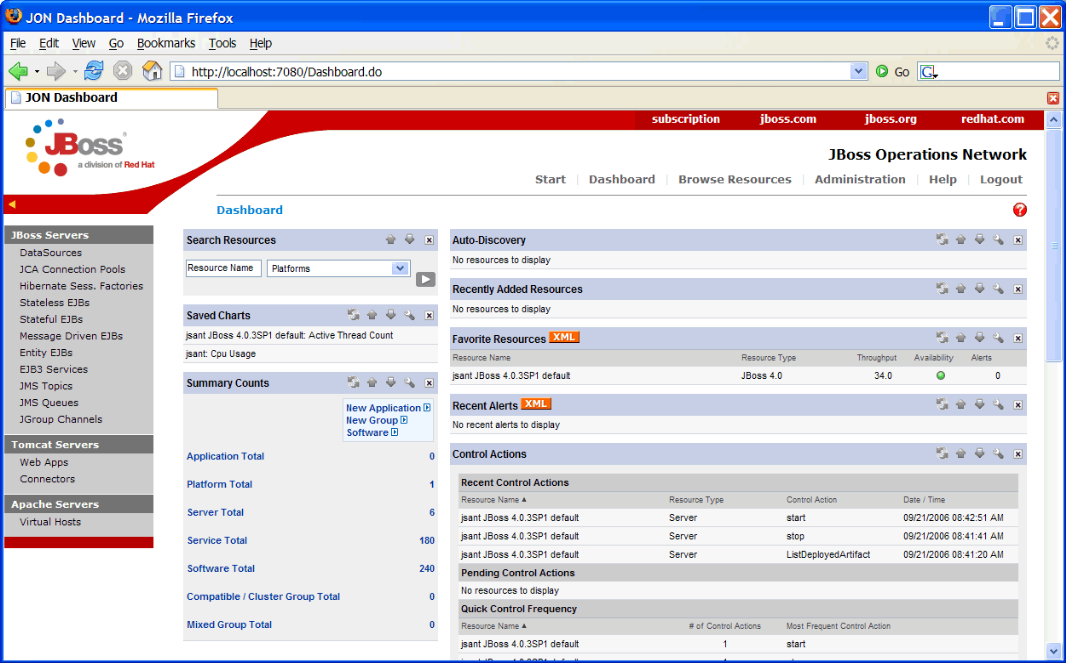
Task: Remove the Recent Alerts portlet
Action: 1018,404
